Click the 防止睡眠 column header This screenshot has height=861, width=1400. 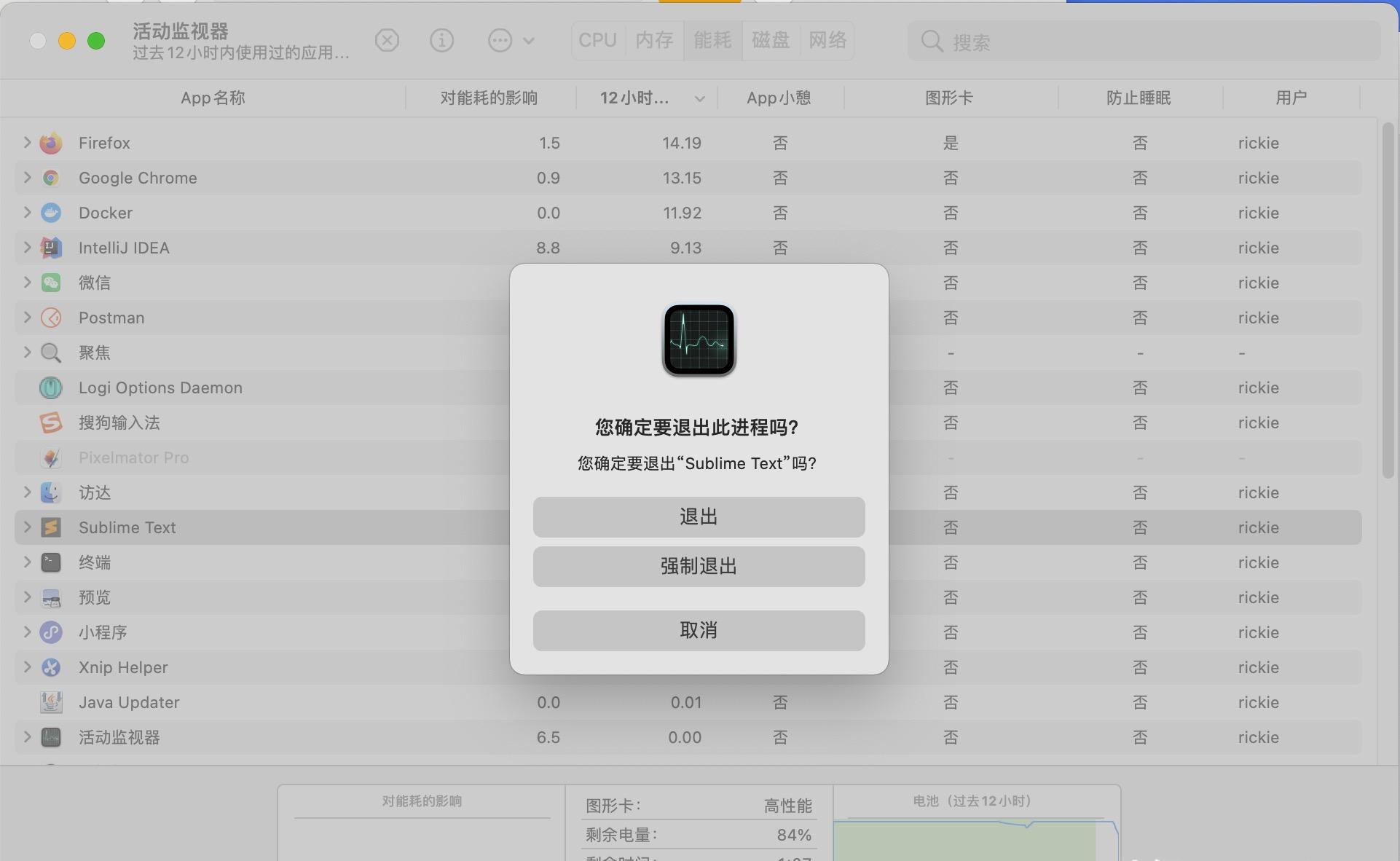1139,98
